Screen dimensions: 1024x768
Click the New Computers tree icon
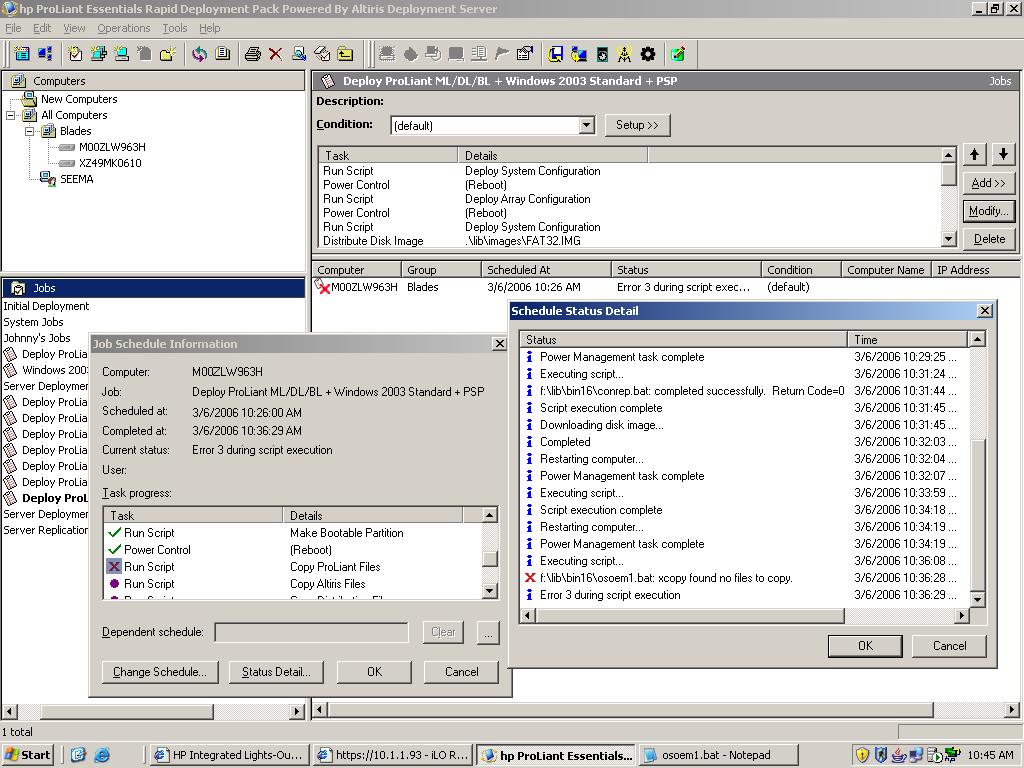coord(29,99)
